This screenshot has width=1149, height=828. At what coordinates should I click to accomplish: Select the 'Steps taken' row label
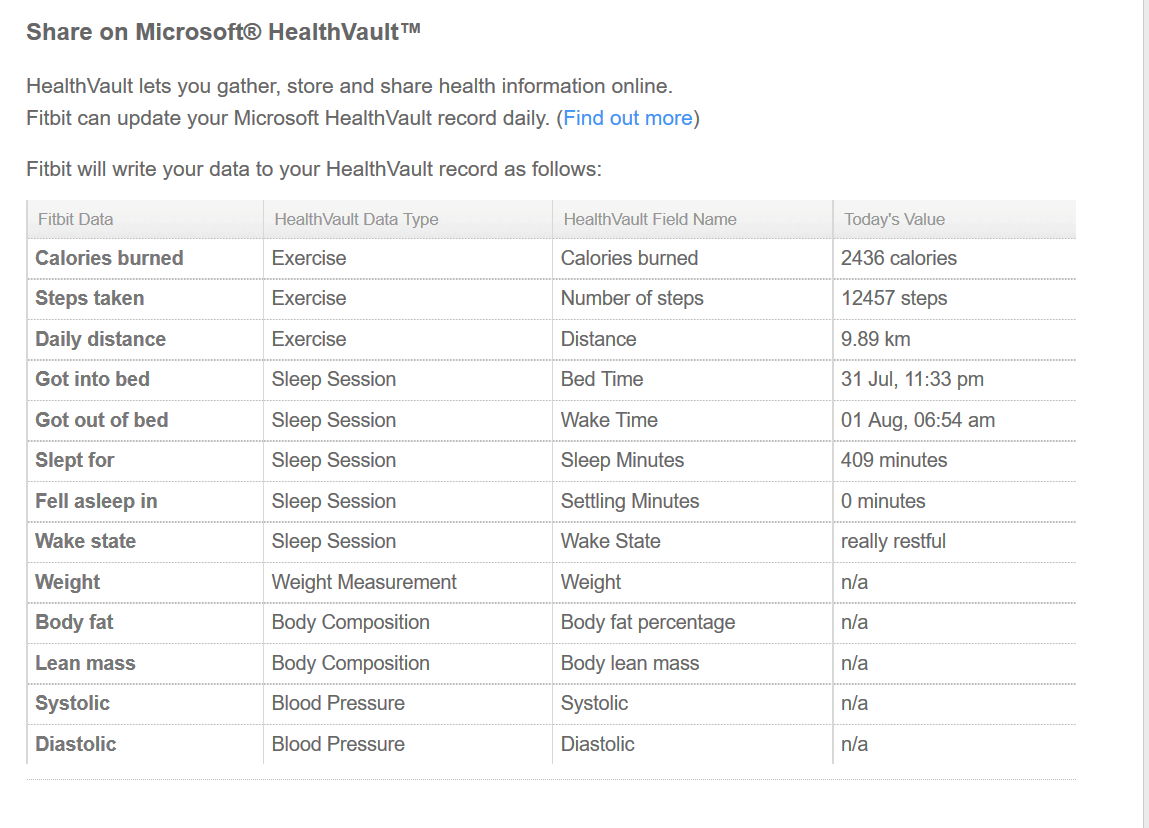point(89,298)
